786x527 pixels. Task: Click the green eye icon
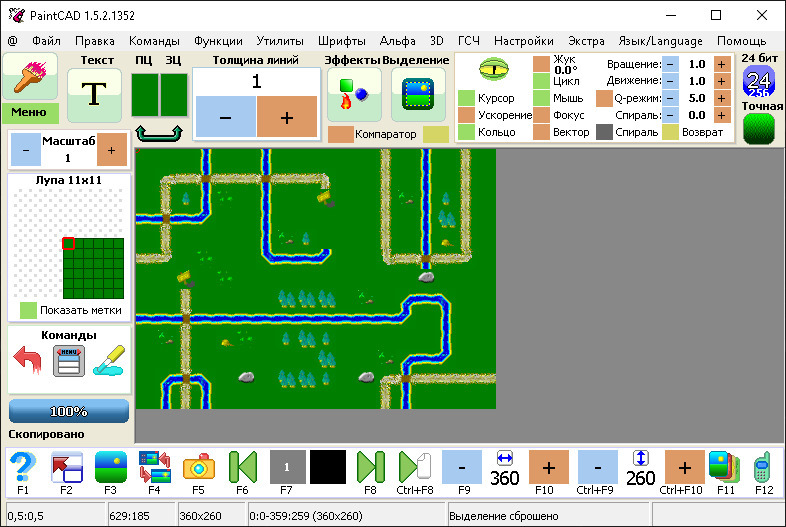click(x=494, y=69)
